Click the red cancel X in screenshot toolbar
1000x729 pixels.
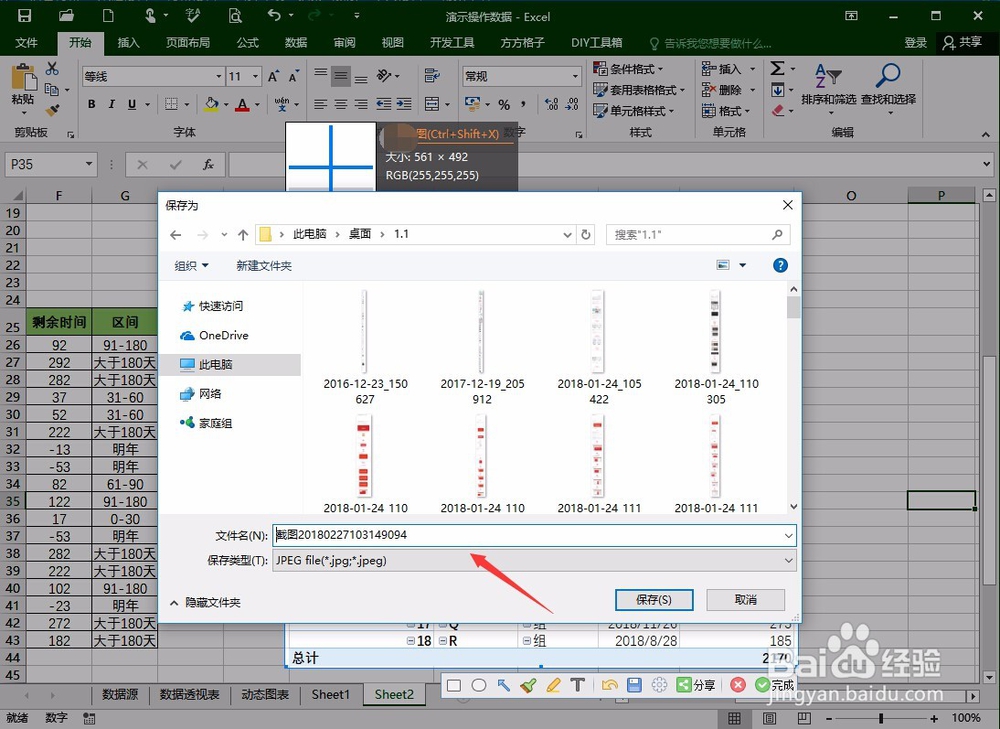[738, 685]
